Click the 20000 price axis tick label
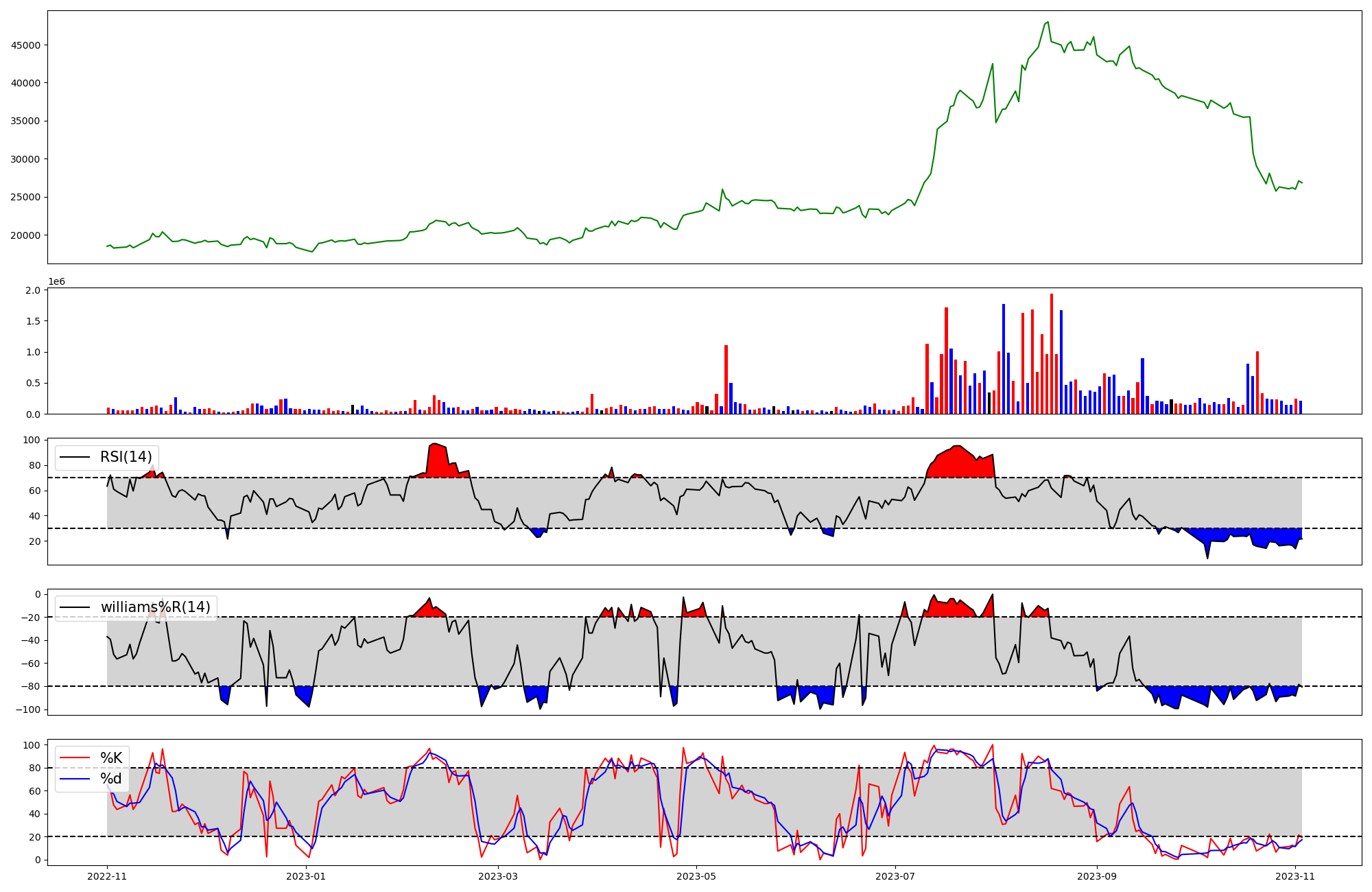Viewport: 1372px width, 892px height. click(26, 235)
